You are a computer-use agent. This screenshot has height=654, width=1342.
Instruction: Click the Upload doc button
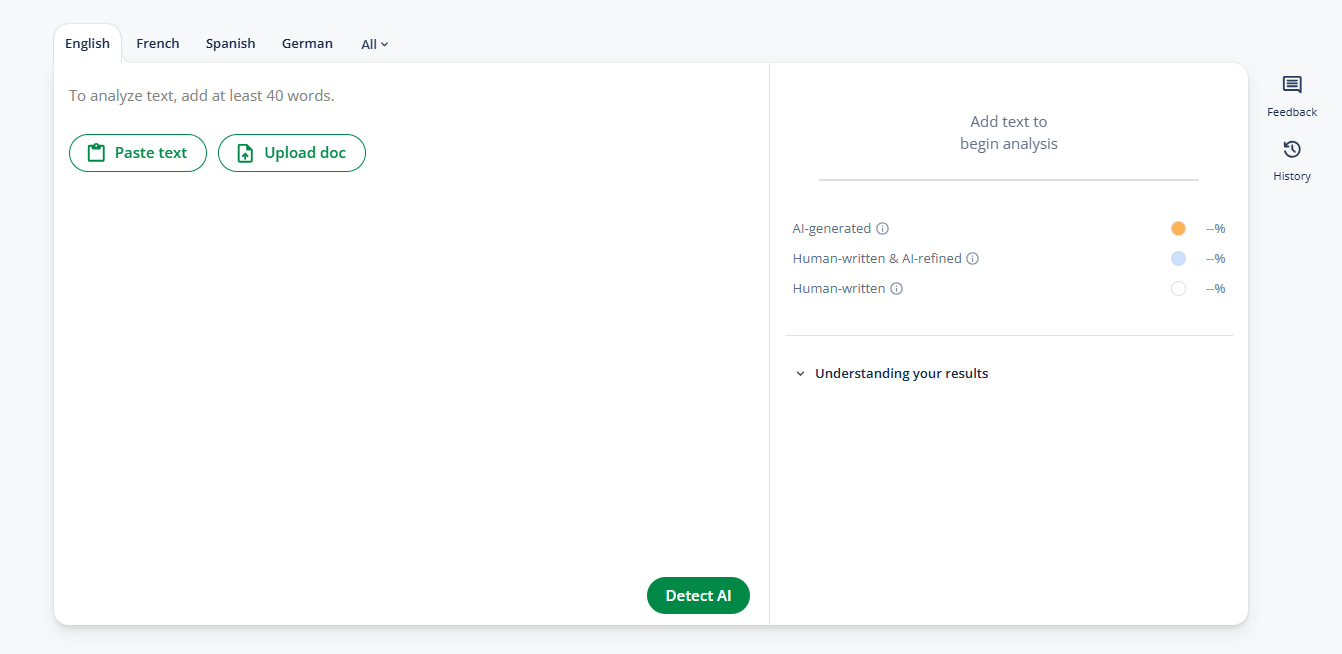pyautogui.click(x=291, y=152)
